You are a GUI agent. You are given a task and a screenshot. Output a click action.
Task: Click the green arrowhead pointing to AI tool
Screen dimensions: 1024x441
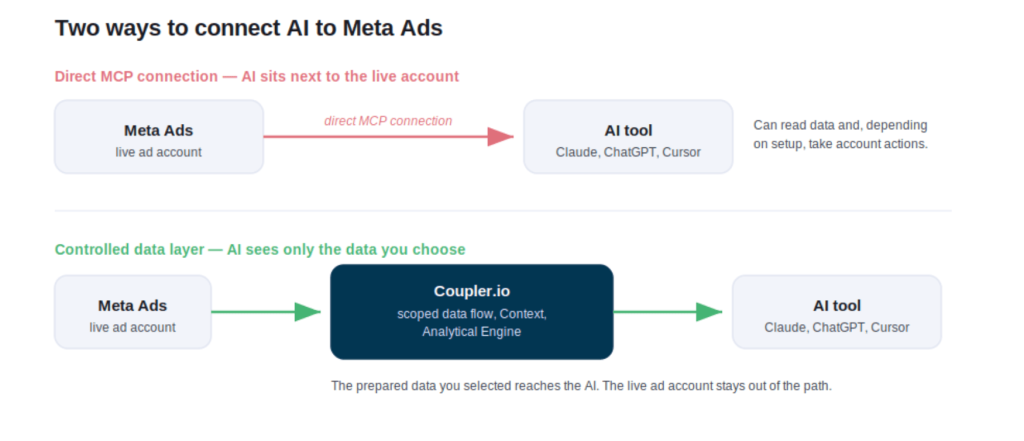(709, 312)
